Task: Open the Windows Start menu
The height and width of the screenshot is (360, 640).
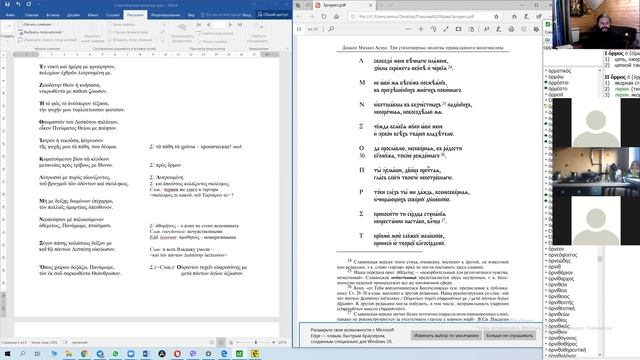Action: pos(7,353)
